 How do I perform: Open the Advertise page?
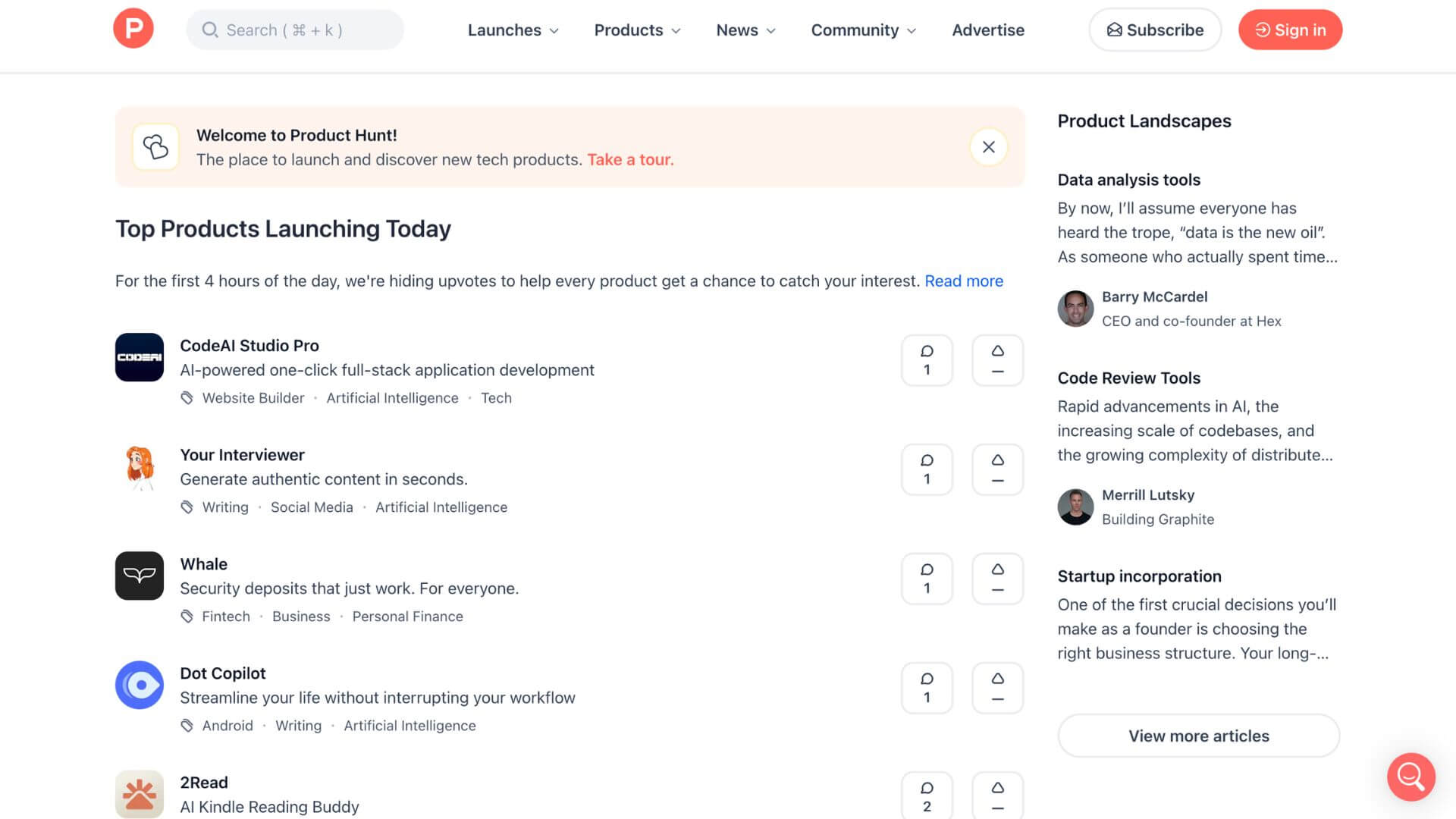988,30
